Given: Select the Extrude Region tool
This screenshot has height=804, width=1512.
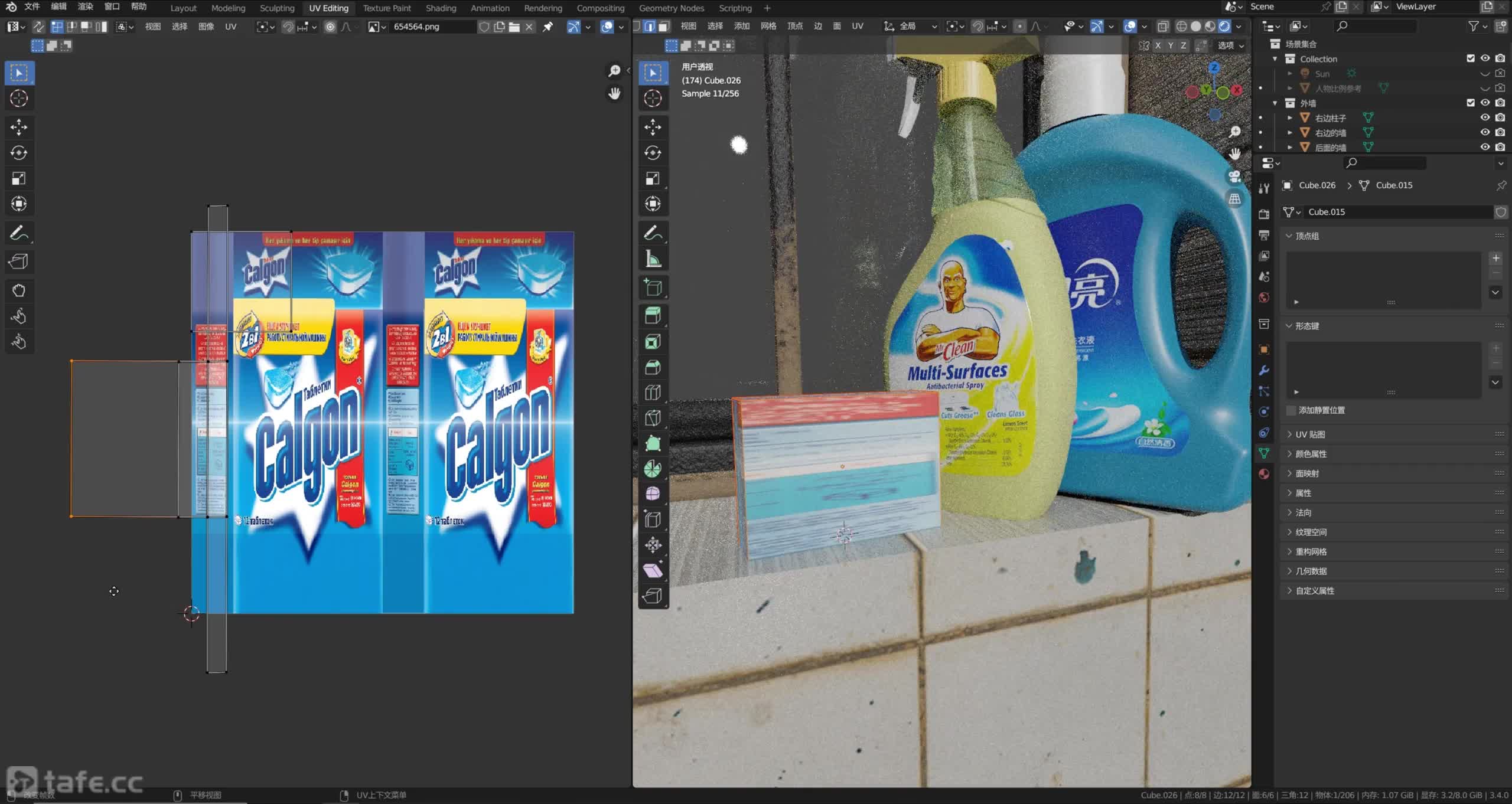Looking at the screenshot, I should [653, 316].
